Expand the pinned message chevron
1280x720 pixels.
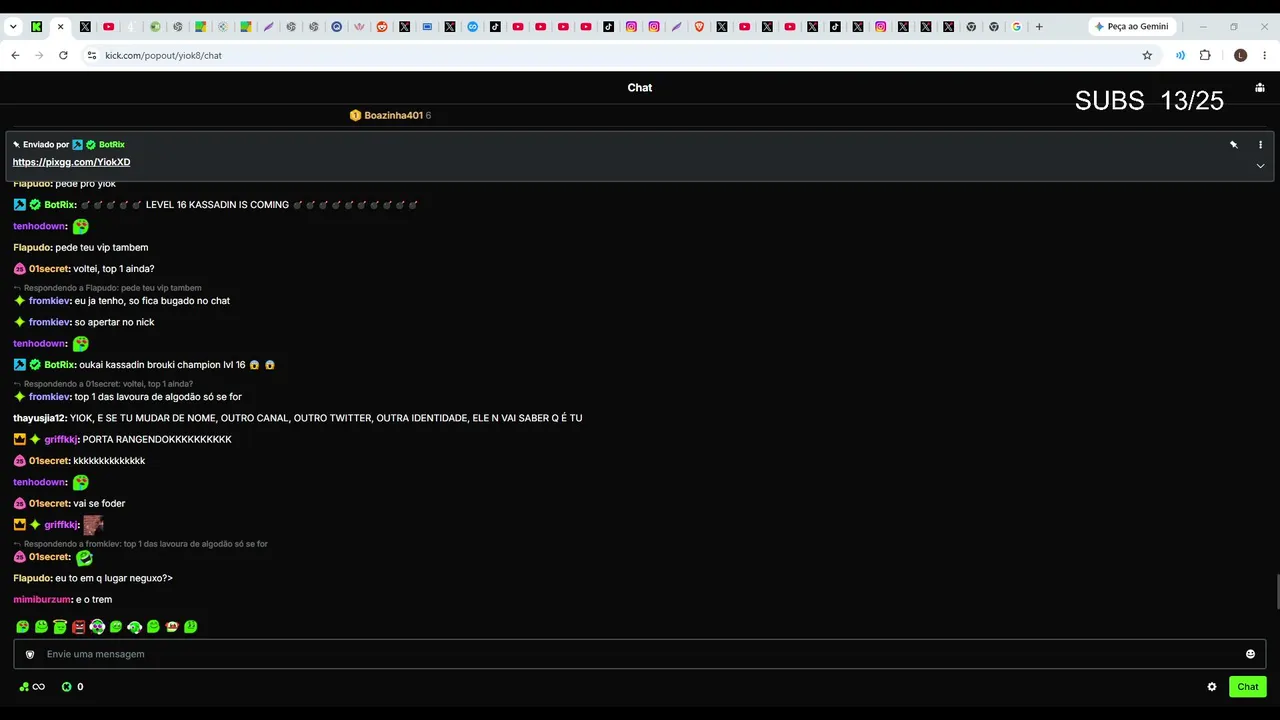[1260, 166]
